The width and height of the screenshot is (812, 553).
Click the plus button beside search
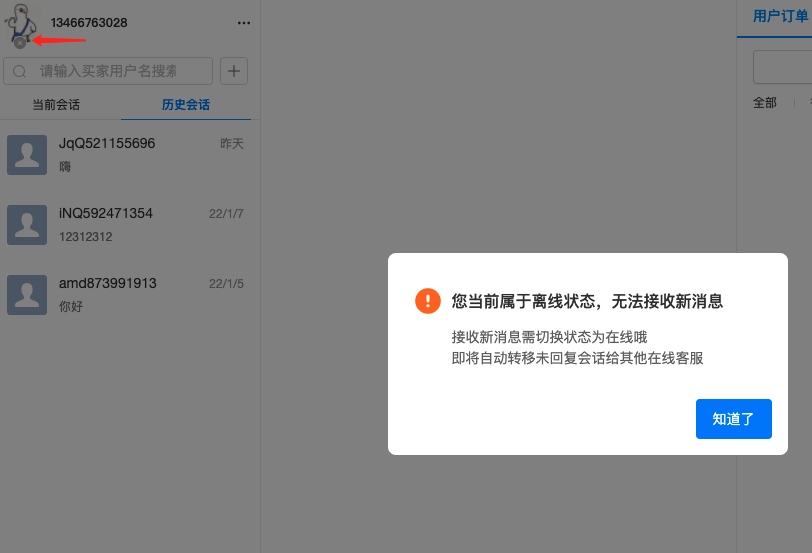[x=234, y=71]
